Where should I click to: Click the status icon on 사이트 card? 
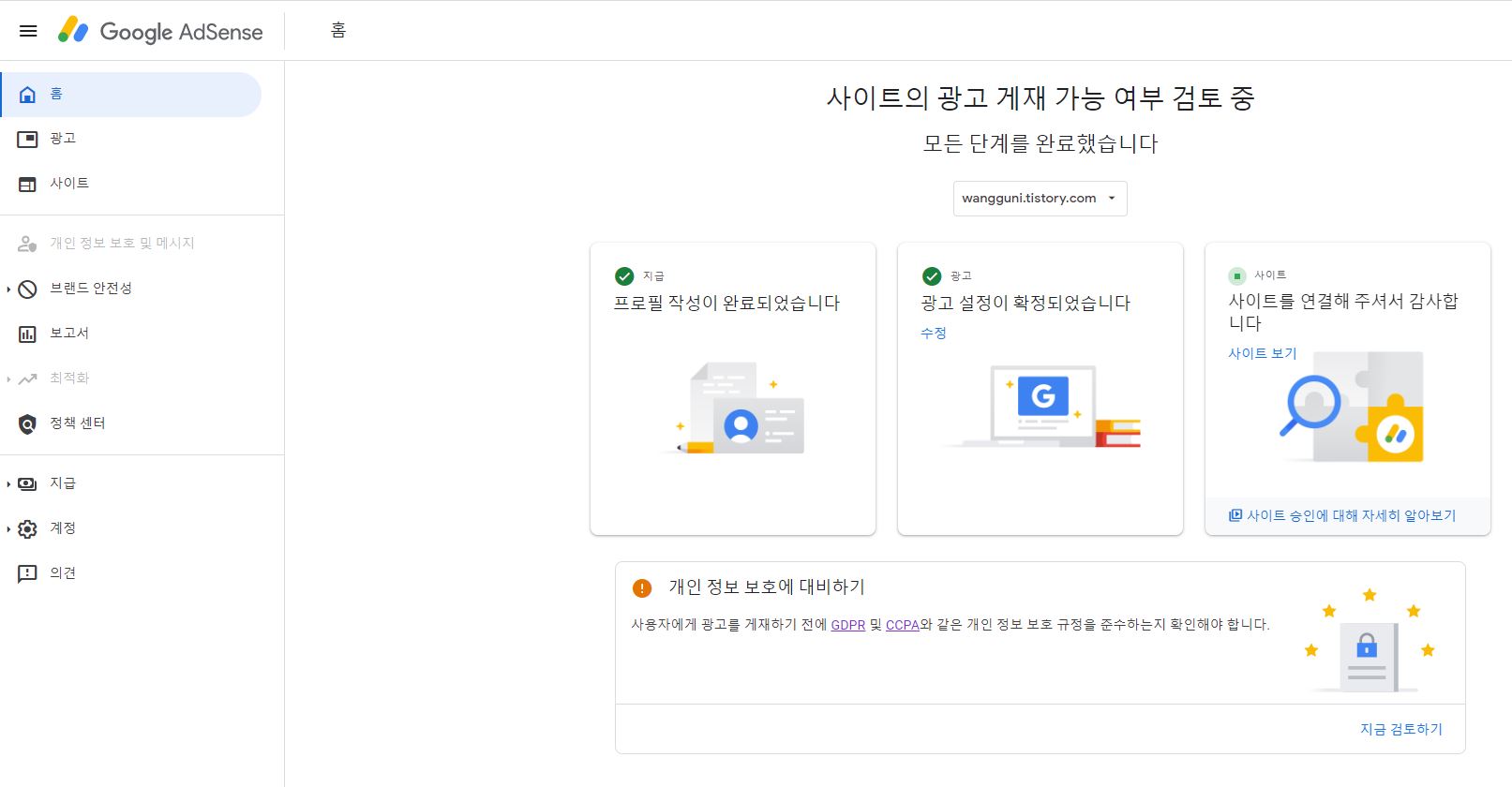click(1237, 275)
